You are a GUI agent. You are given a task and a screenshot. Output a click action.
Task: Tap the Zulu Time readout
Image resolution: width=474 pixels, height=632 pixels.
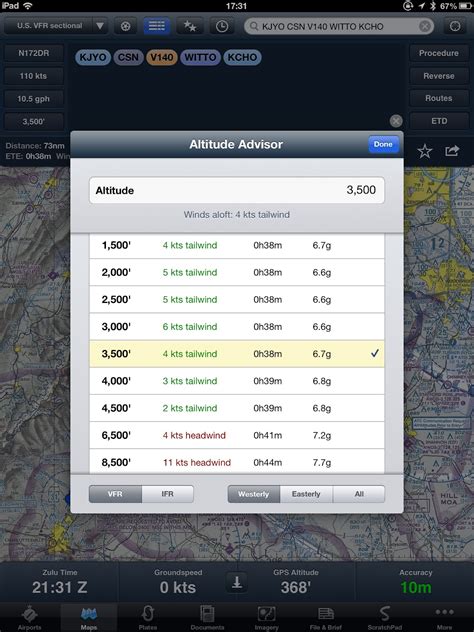[60, 582]
